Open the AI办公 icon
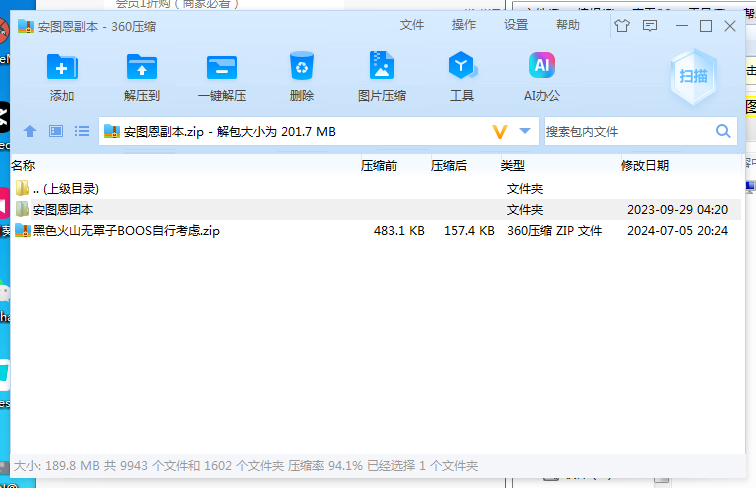 pos(542,65)
